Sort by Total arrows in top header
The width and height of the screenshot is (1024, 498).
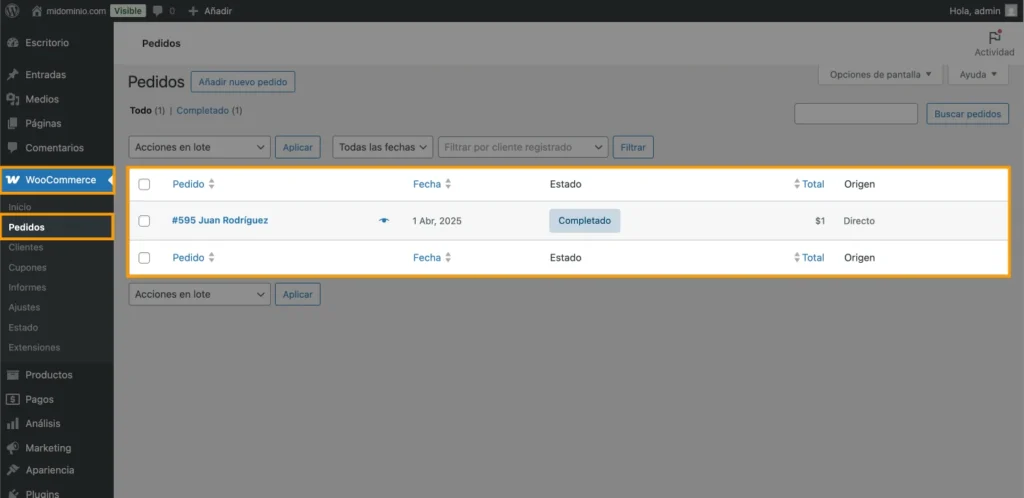coord(797,184)
